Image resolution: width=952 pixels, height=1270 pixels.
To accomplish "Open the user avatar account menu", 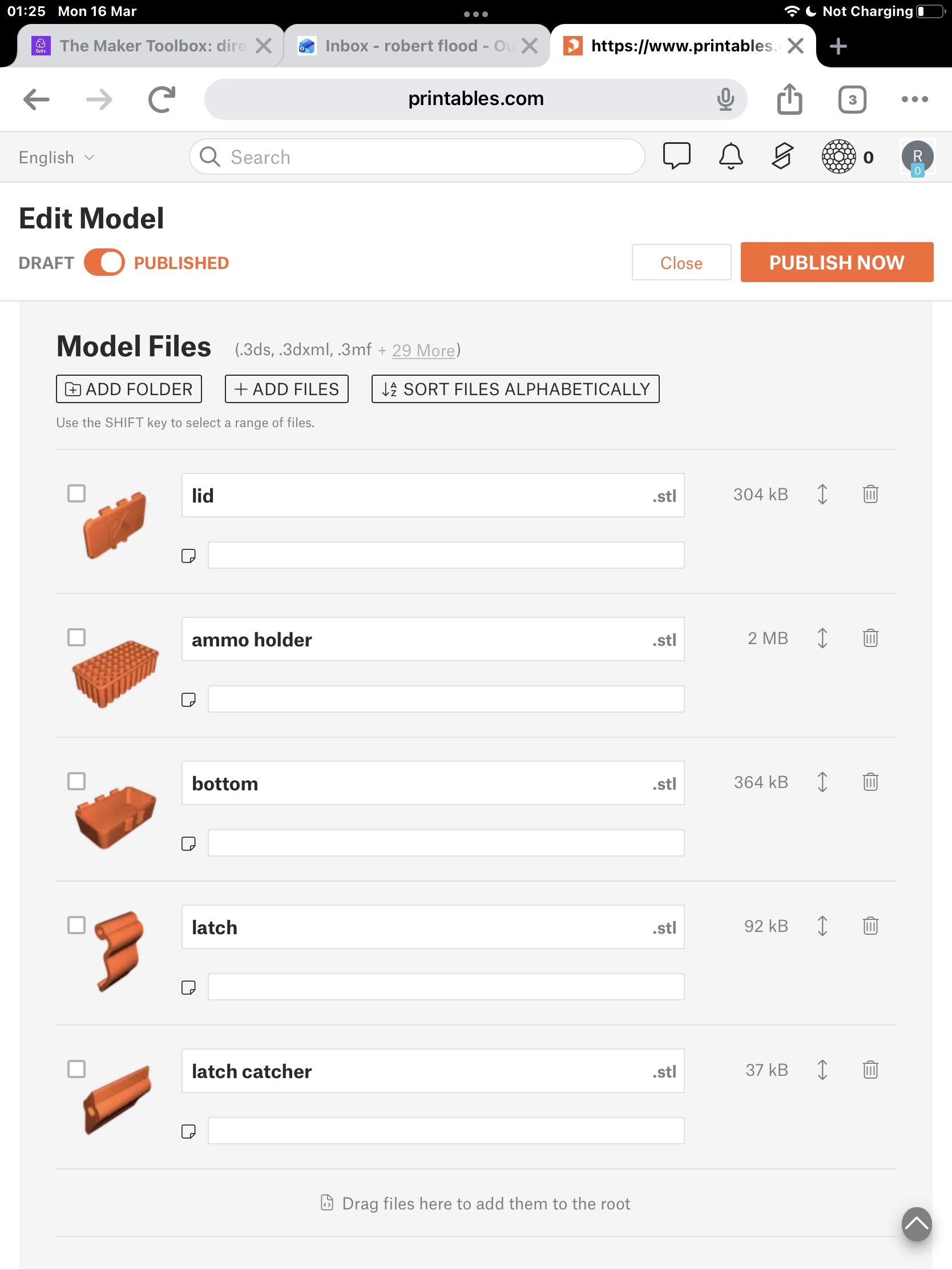I will point(917,157).
